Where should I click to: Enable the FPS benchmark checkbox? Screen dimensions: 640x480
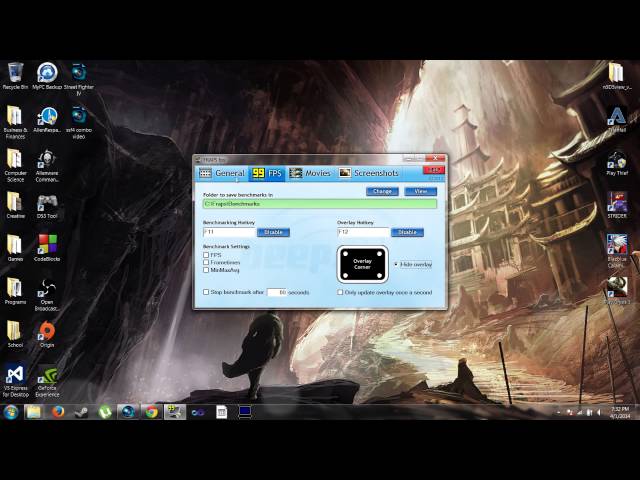coord(206,255)
